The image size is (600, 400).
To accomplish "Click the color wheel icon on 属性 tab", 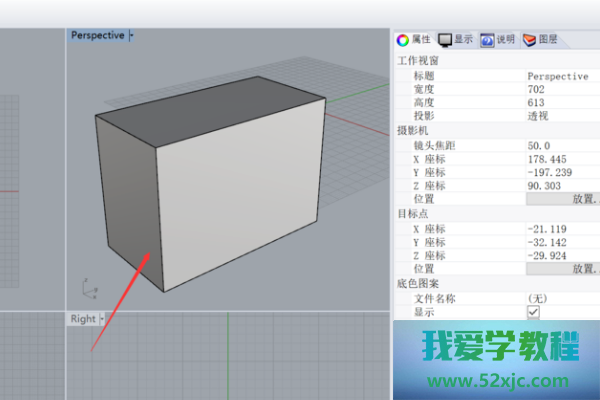I will click(404, 40).
